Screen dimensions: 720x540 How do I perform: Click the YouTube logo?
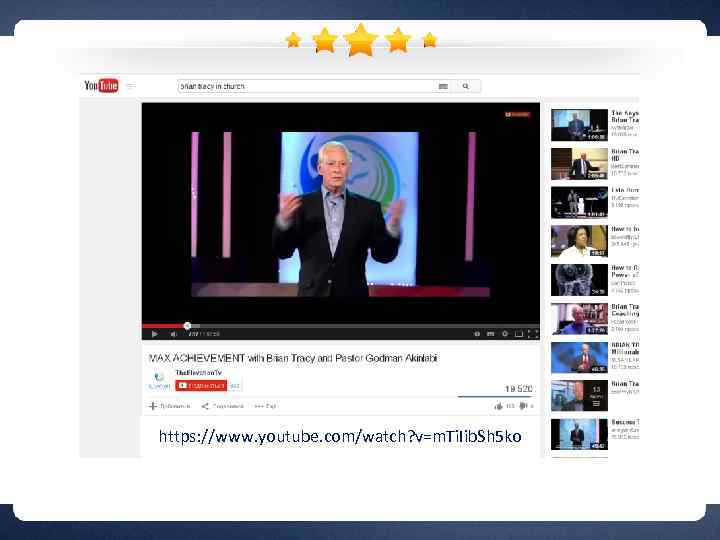[101, 86]
